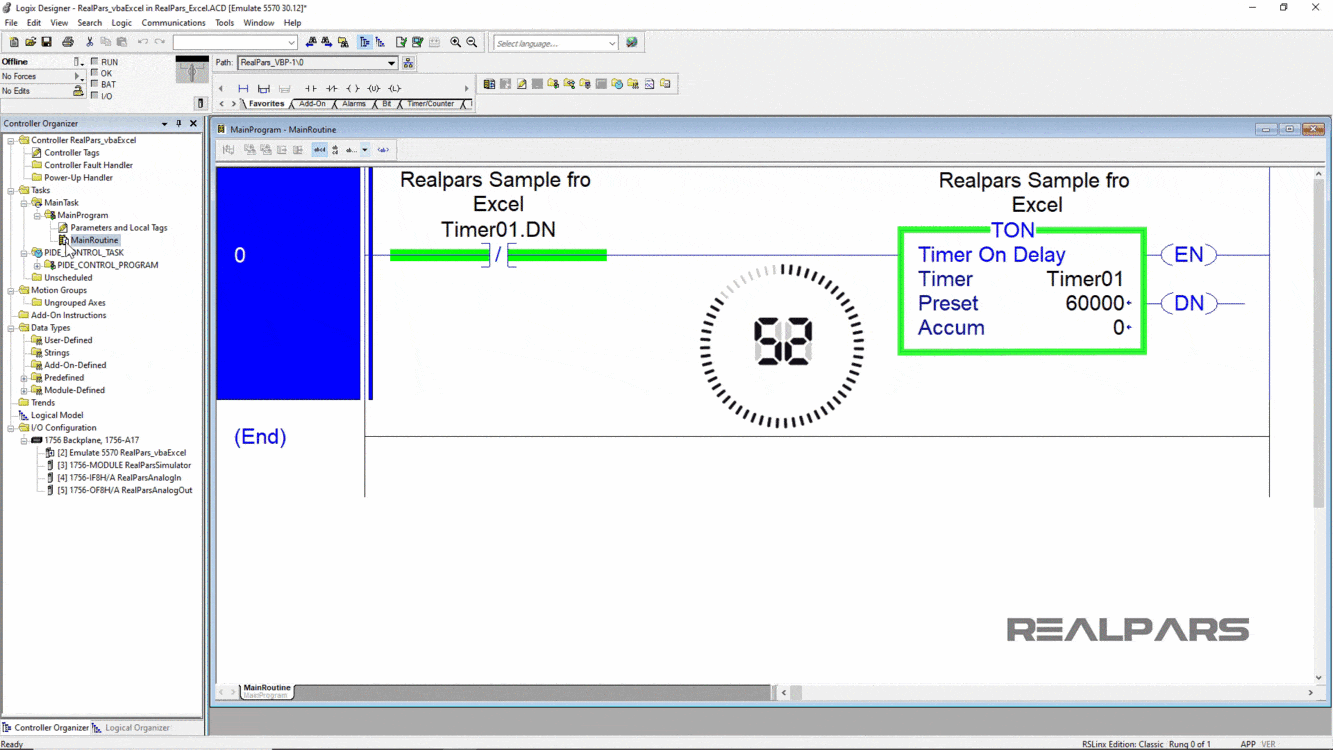This screenshot has width=1333, height=750.
Task: Select the Output Energize coil icon
Action: [x=352, y=88]
